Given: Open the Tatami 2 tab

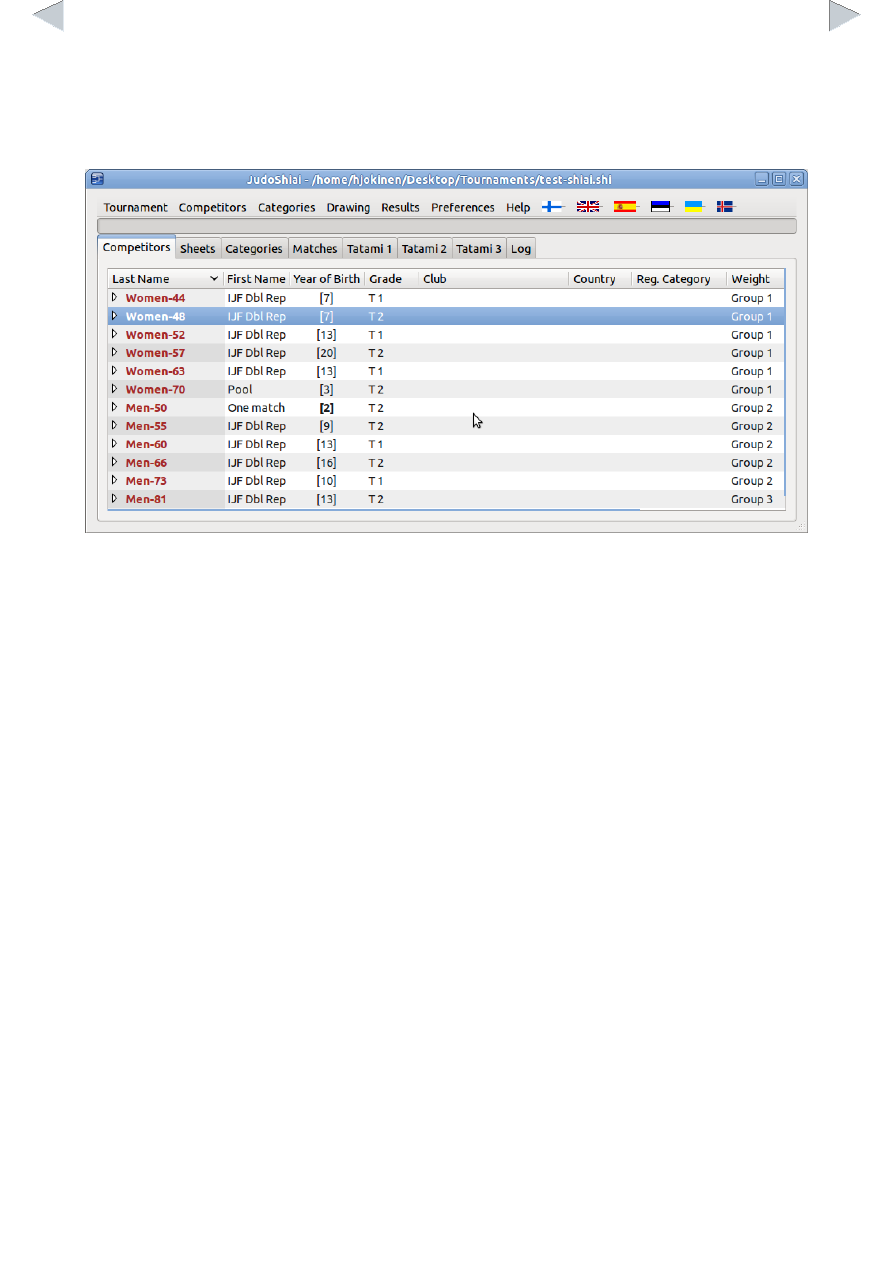Looking at the screenshot, I should click(x=425, y=249).
